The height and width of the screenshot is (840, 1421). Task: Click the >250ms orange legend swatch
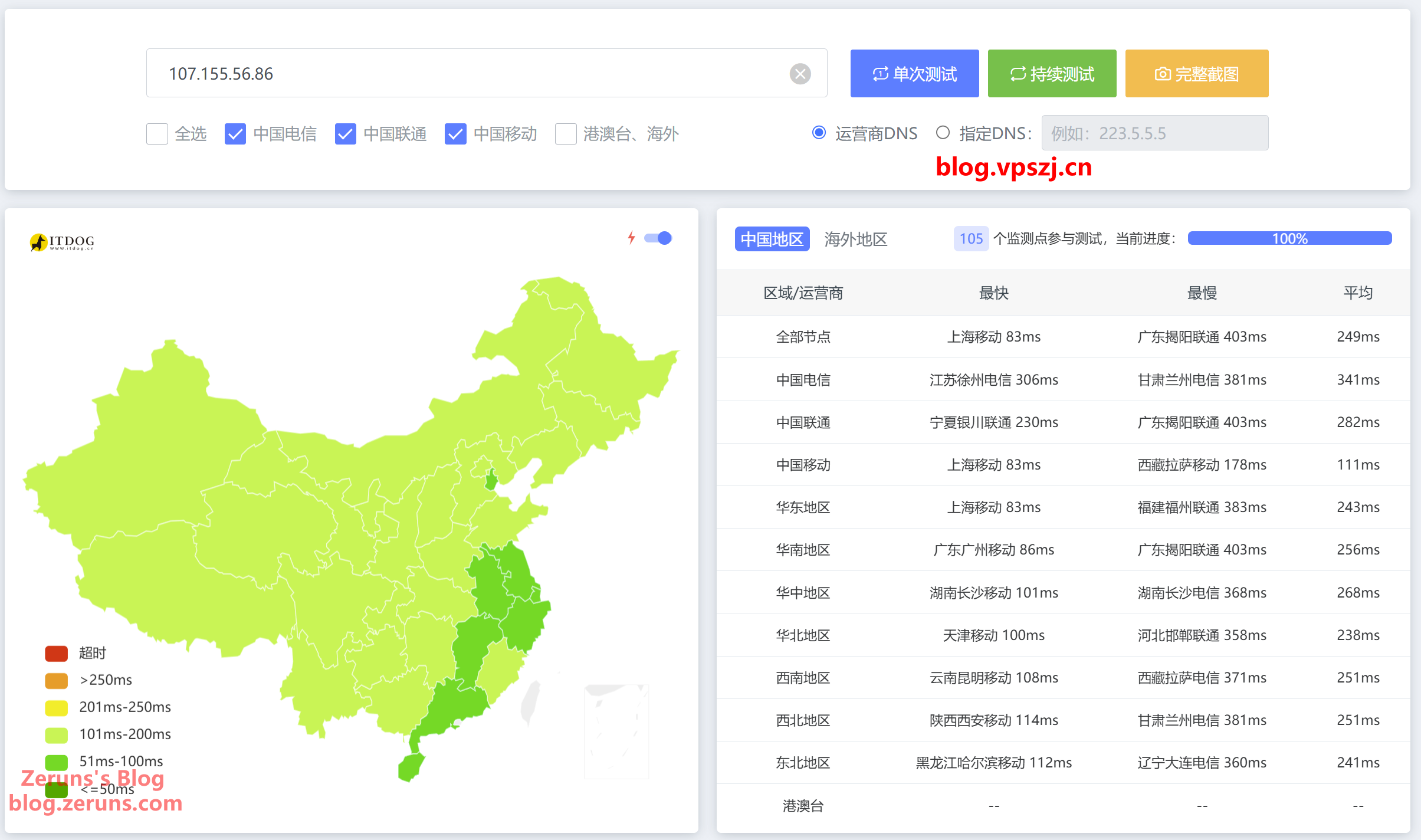[x=57, y=680]
